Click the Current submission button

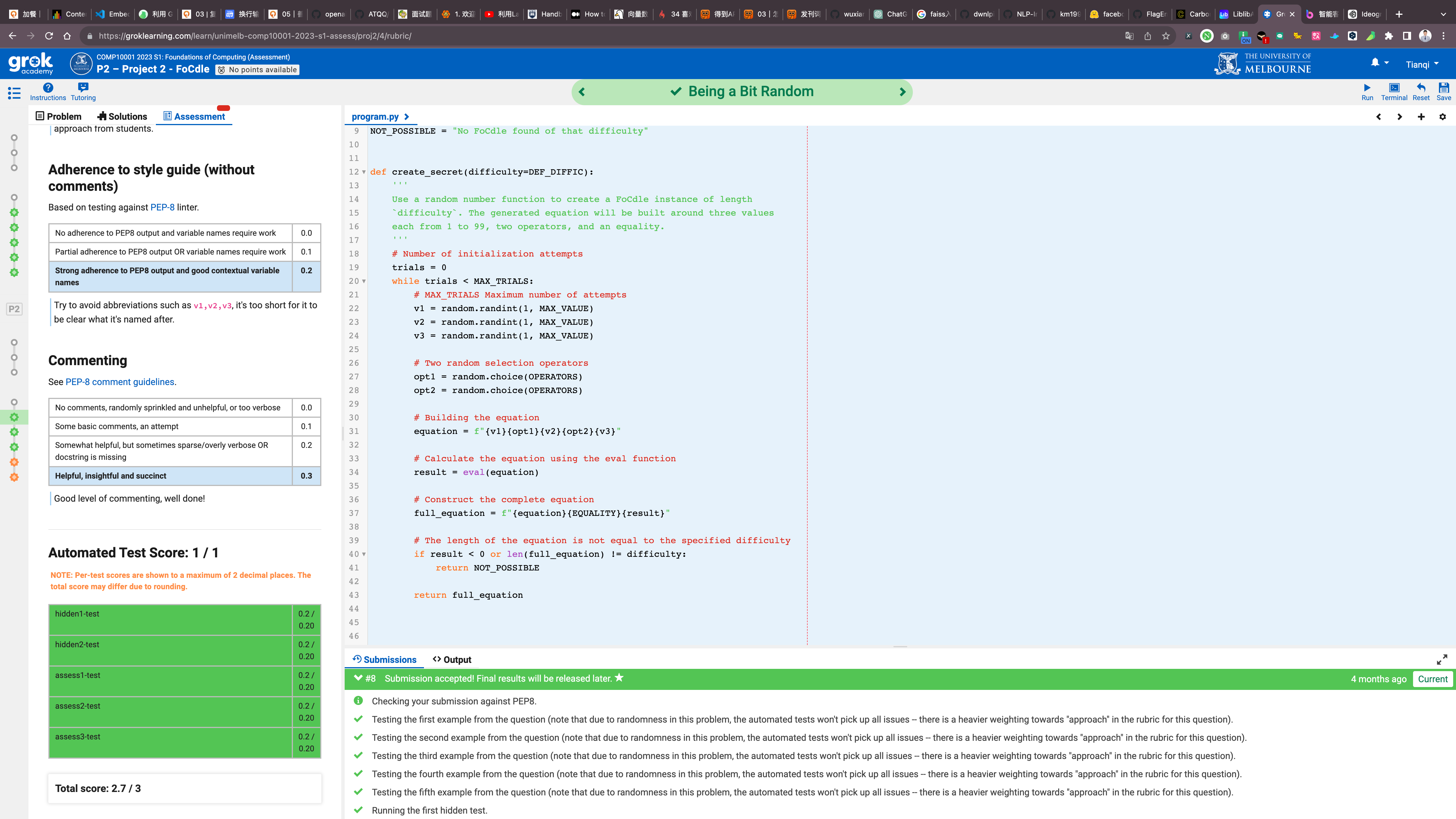point(1432,679)
